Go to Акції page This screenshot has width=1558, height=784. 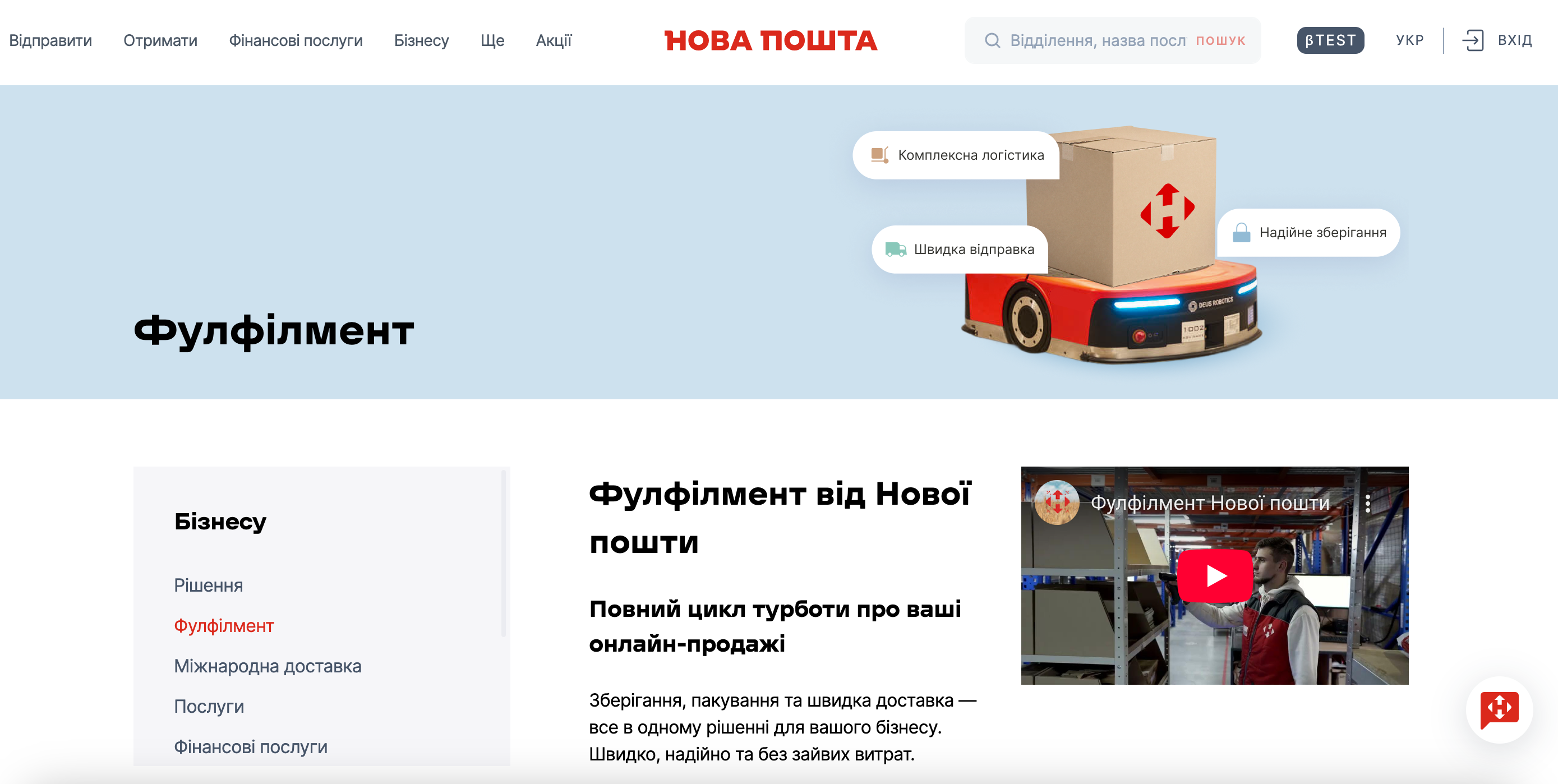554,40
